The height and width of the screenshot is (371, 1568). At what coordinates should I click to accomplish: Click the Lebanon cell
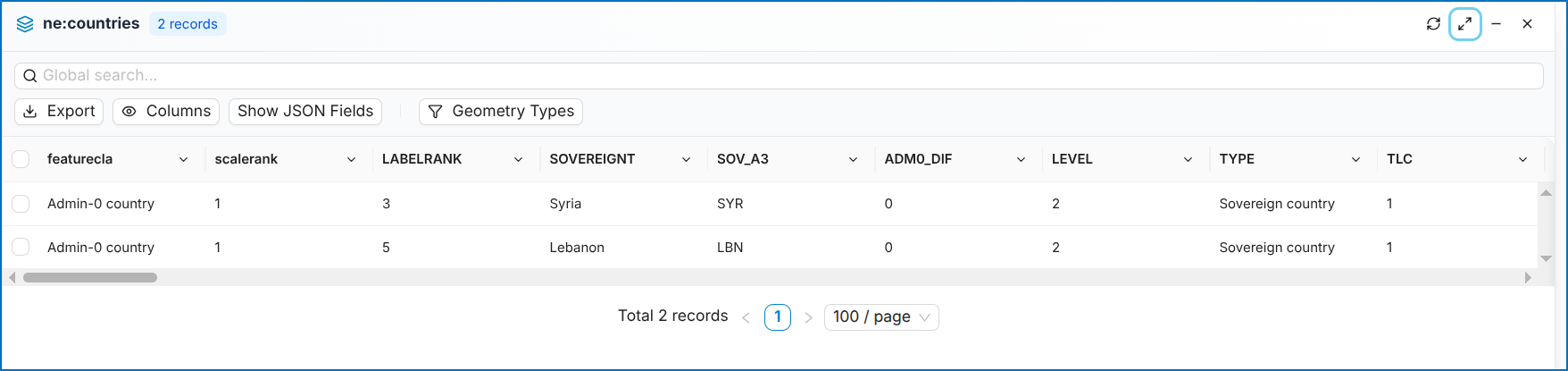[x=577, y=248]
